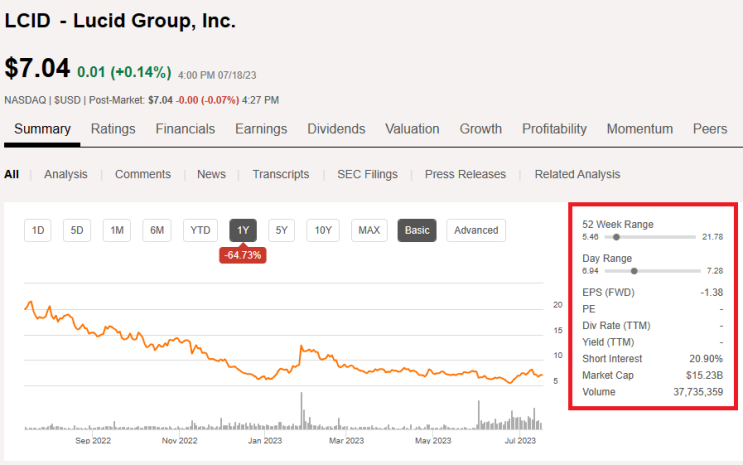Select the 1D chart range button
This screenshot has height=465, width=743.
[x=38, y=230]
